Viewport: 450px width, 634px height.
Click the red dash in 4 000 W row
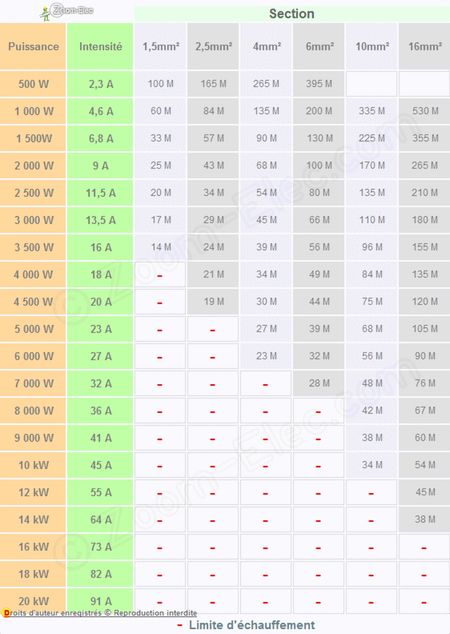tap(160, 276)
